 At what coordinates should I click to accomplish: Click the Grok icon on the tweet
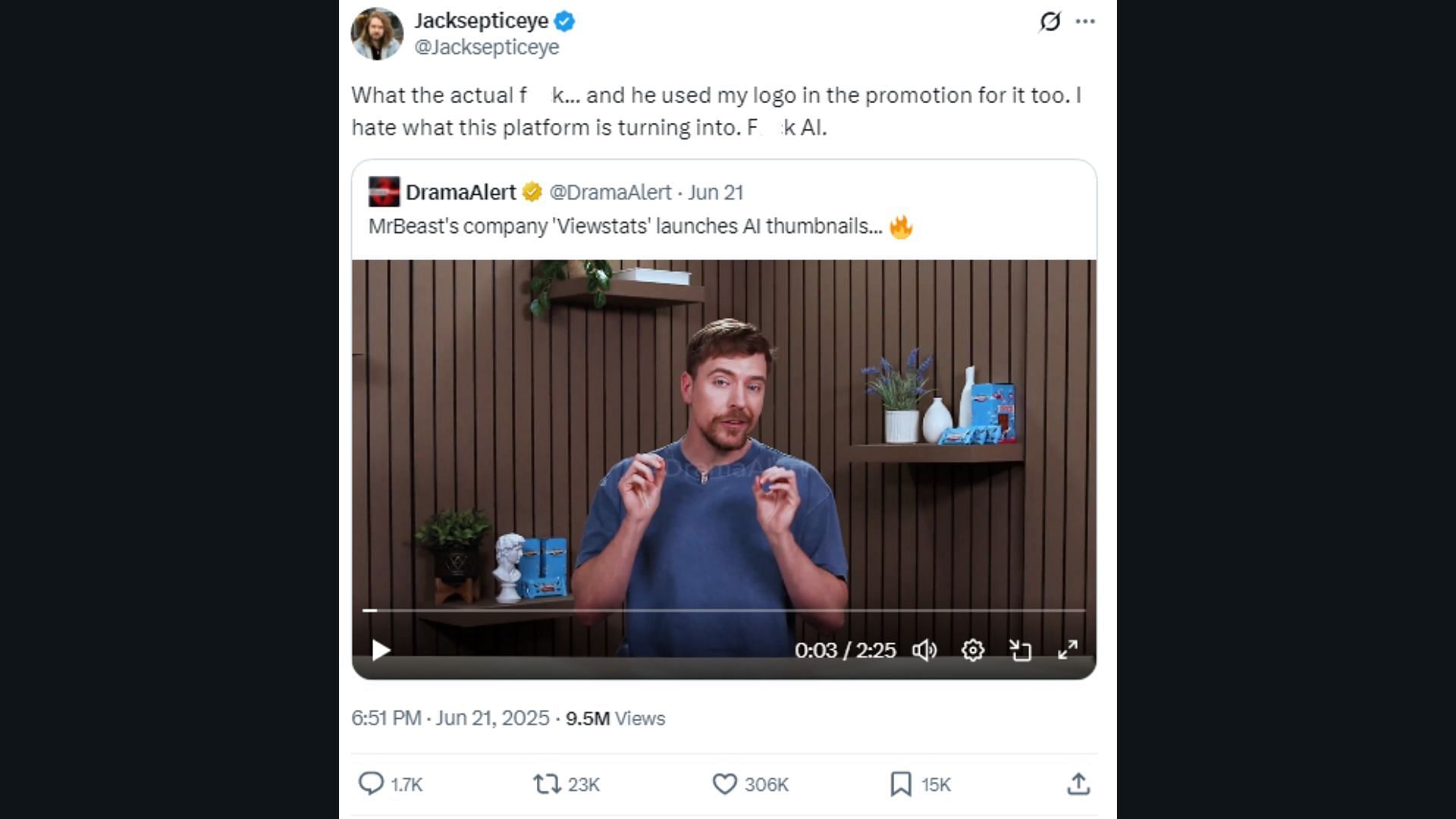point(1050,21)
